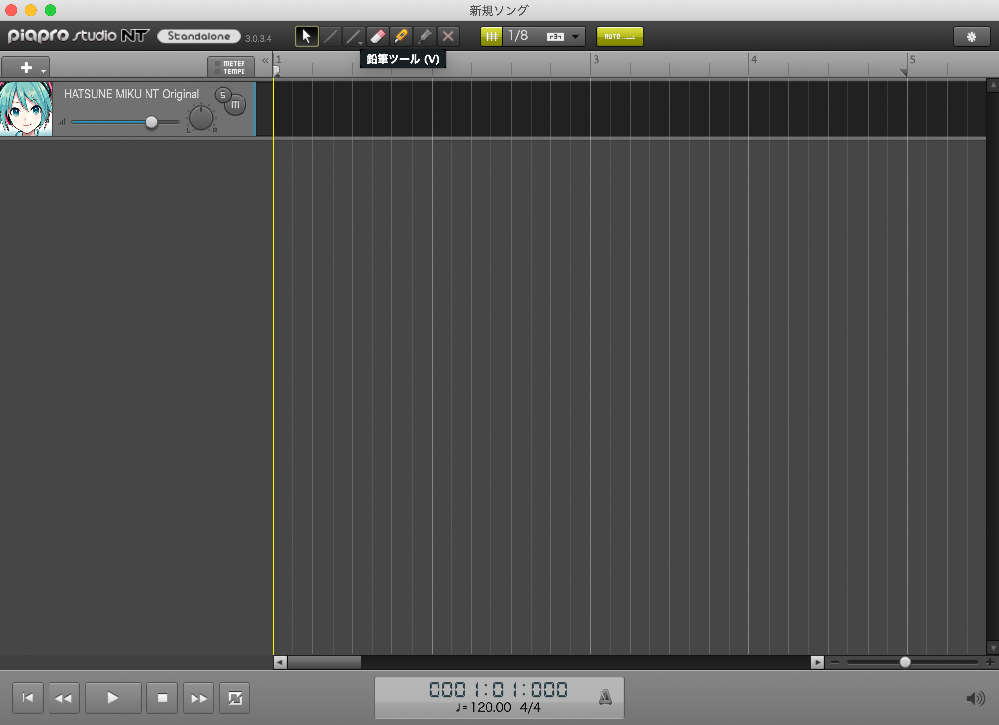Activate the X mute tool
999x725 pixels.
[x=448, y=36]
